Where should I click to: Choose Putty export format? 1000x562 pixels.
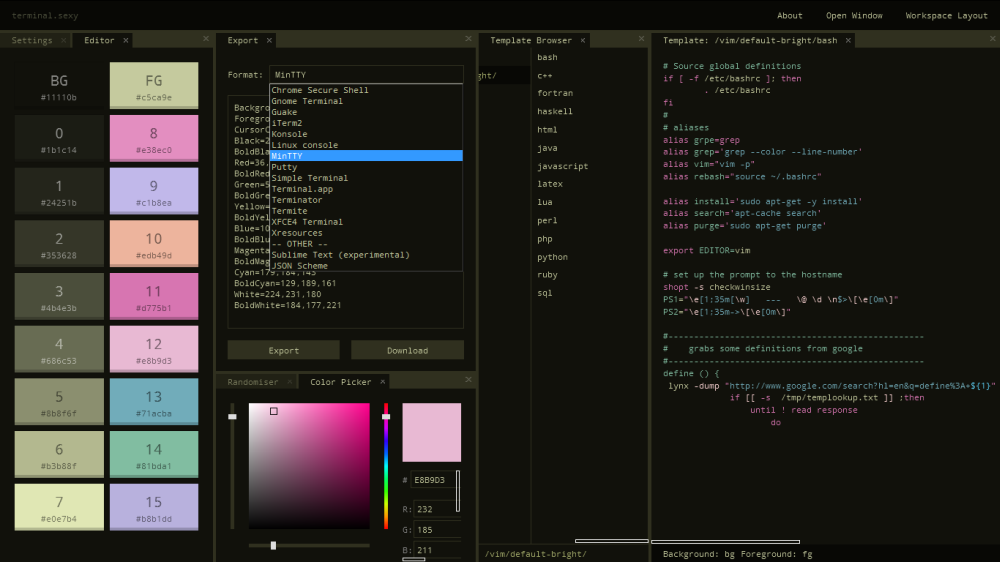click(366, 167)
